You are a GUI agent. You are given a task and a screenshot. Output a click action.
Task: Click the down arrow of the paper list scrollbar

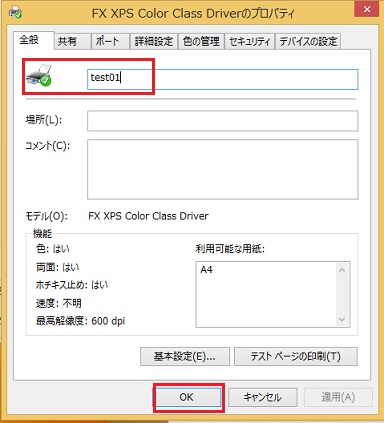coord(342,319)
